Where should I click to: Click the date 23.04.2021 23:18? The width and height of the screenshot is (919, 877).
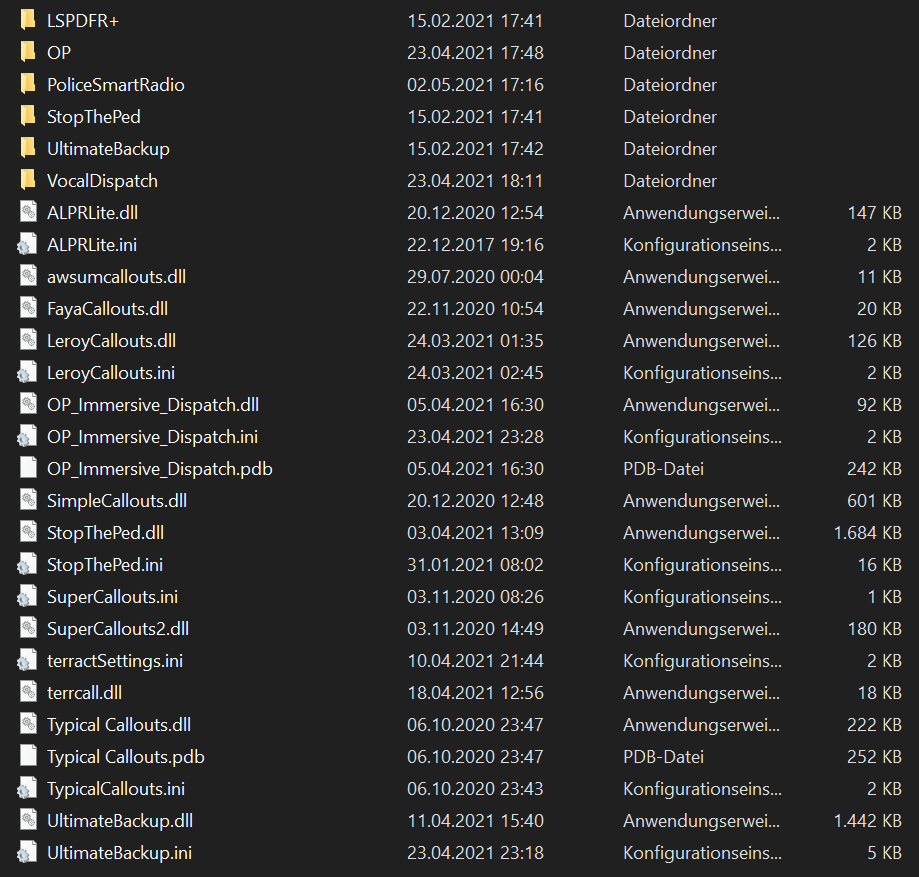click(x=475, y=852)
